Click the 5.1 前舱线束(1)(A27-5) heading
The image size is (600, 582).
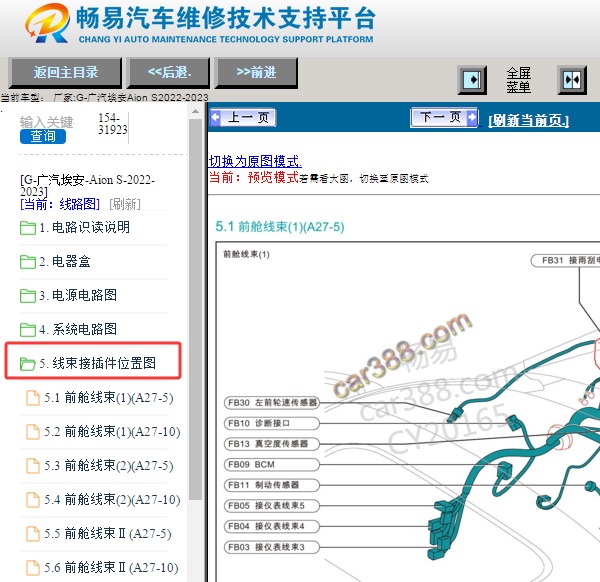[x=280, y=227]
